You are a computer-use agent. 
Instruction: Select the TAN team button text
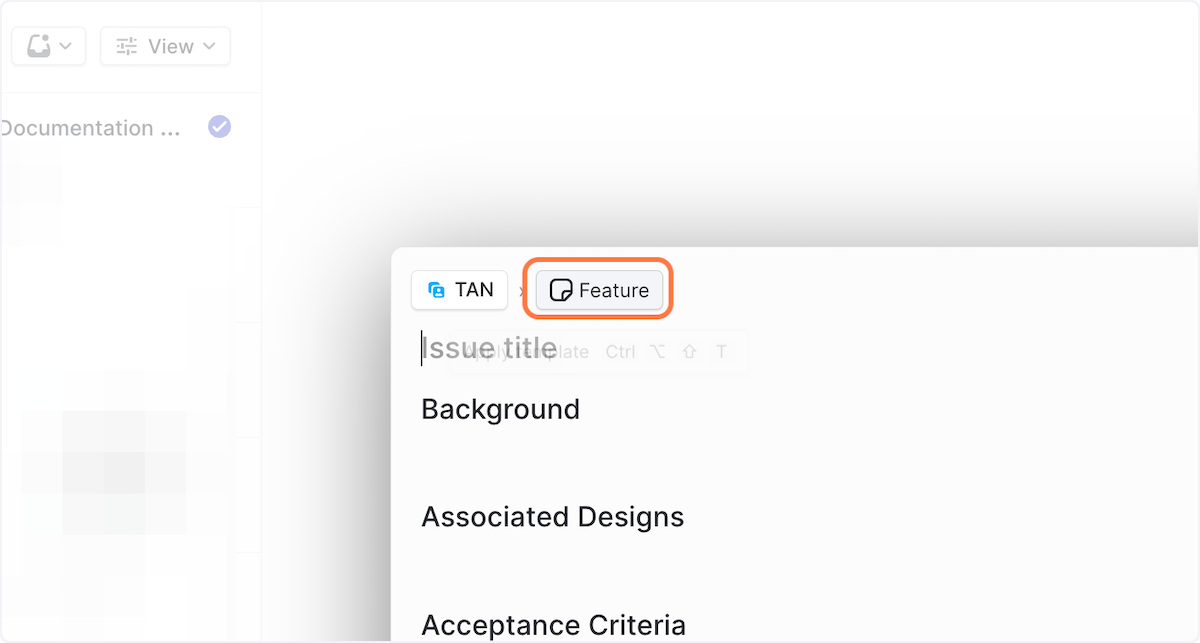click(x=474, y=290)
